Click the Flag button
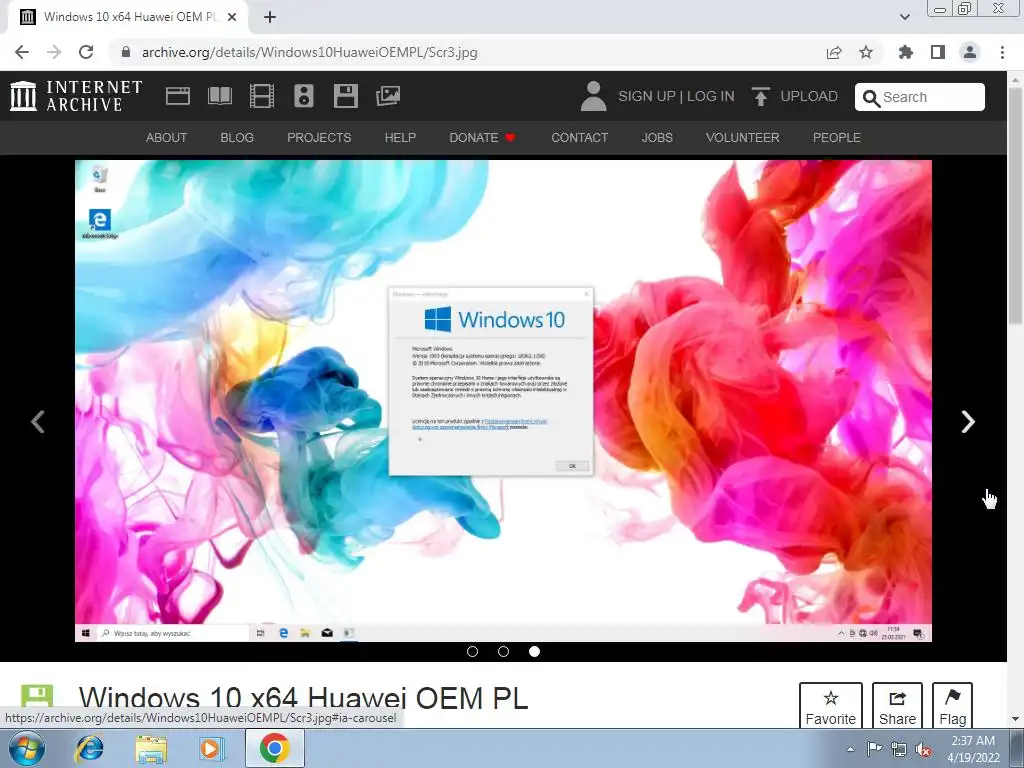The width and height of the screenshot is (1024, 768). tap(952, 706)
